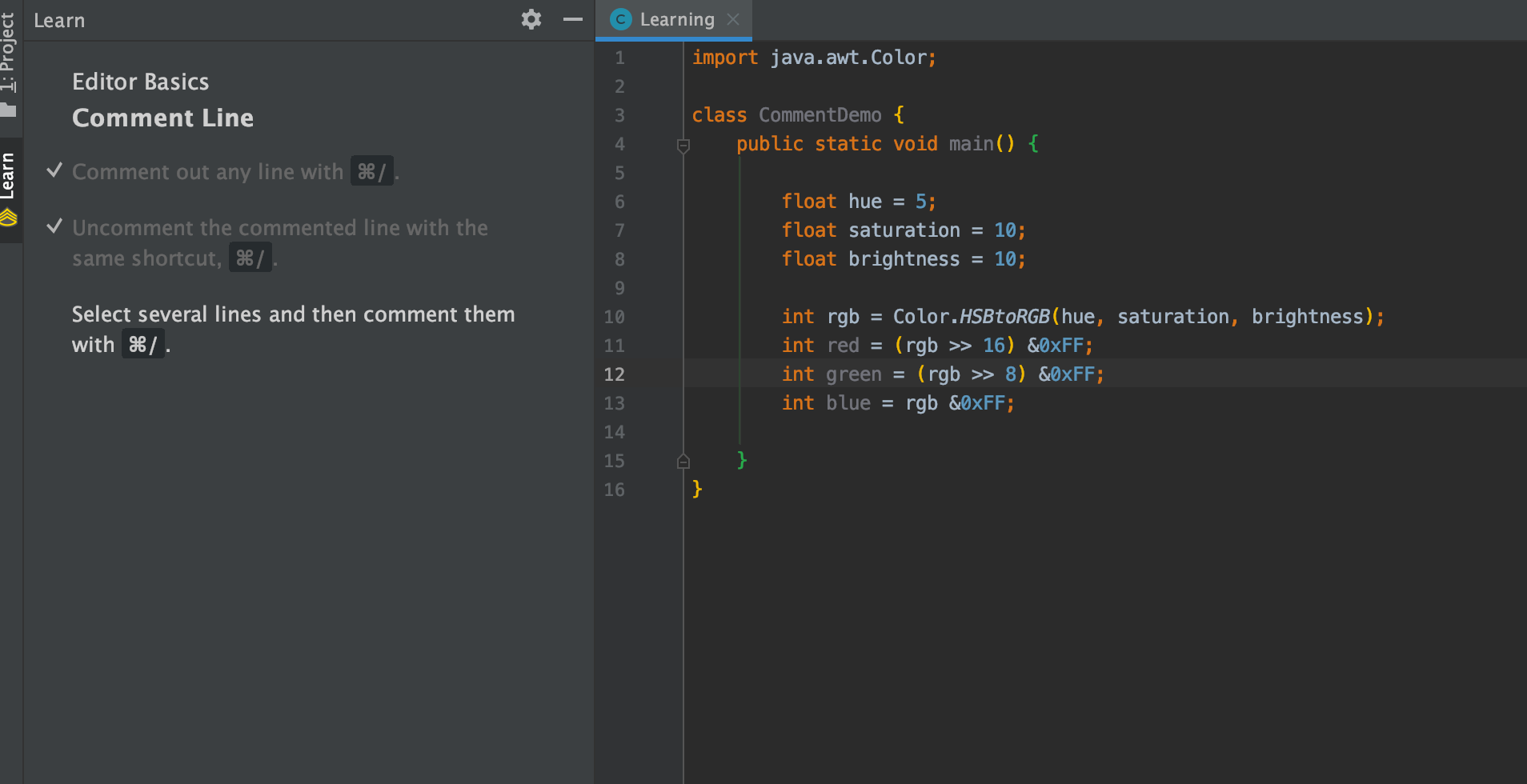Place cursor on 'float hue = 5;'
Image resolution: width=1527 pixels, height=784 pixels.
pyautogui.click(x=859, y=202)
